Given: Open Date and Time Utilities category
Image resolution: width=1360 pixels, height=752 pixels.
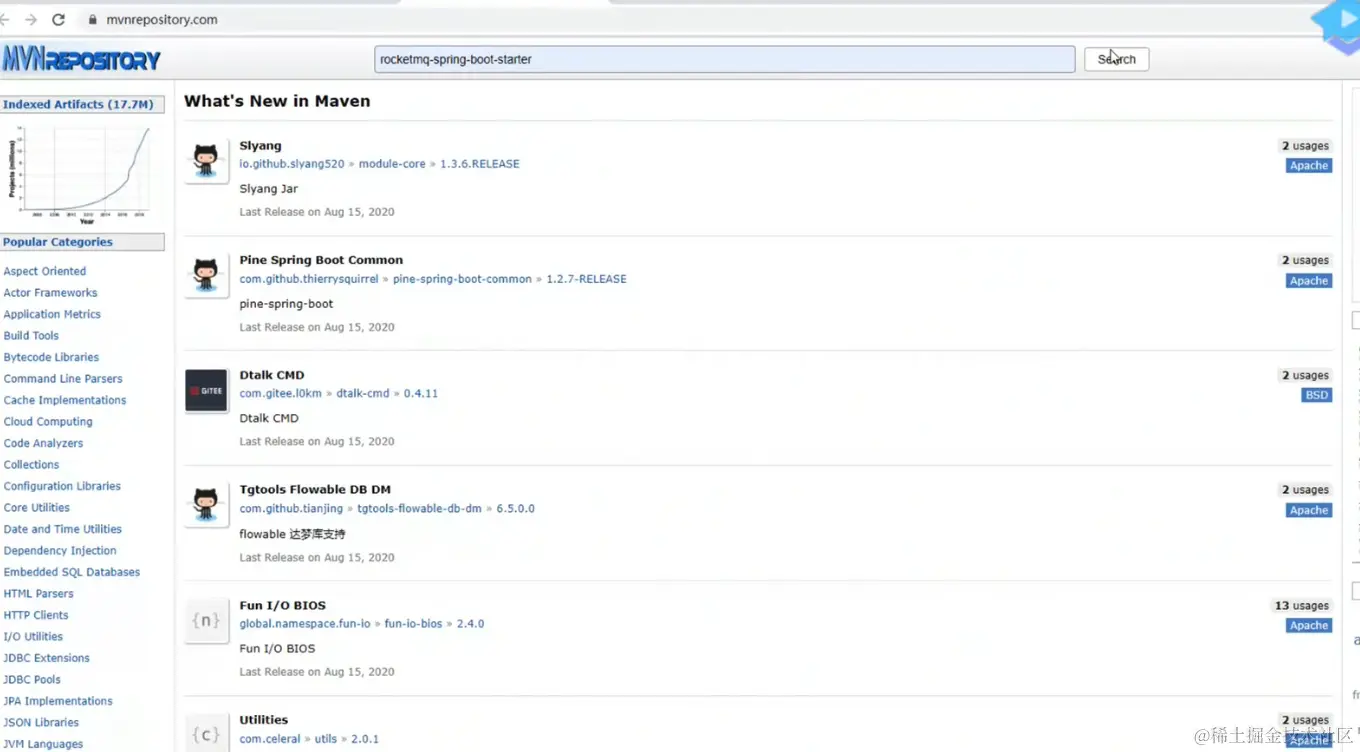Looking at the screenshot, I should (x=63, y=529).
